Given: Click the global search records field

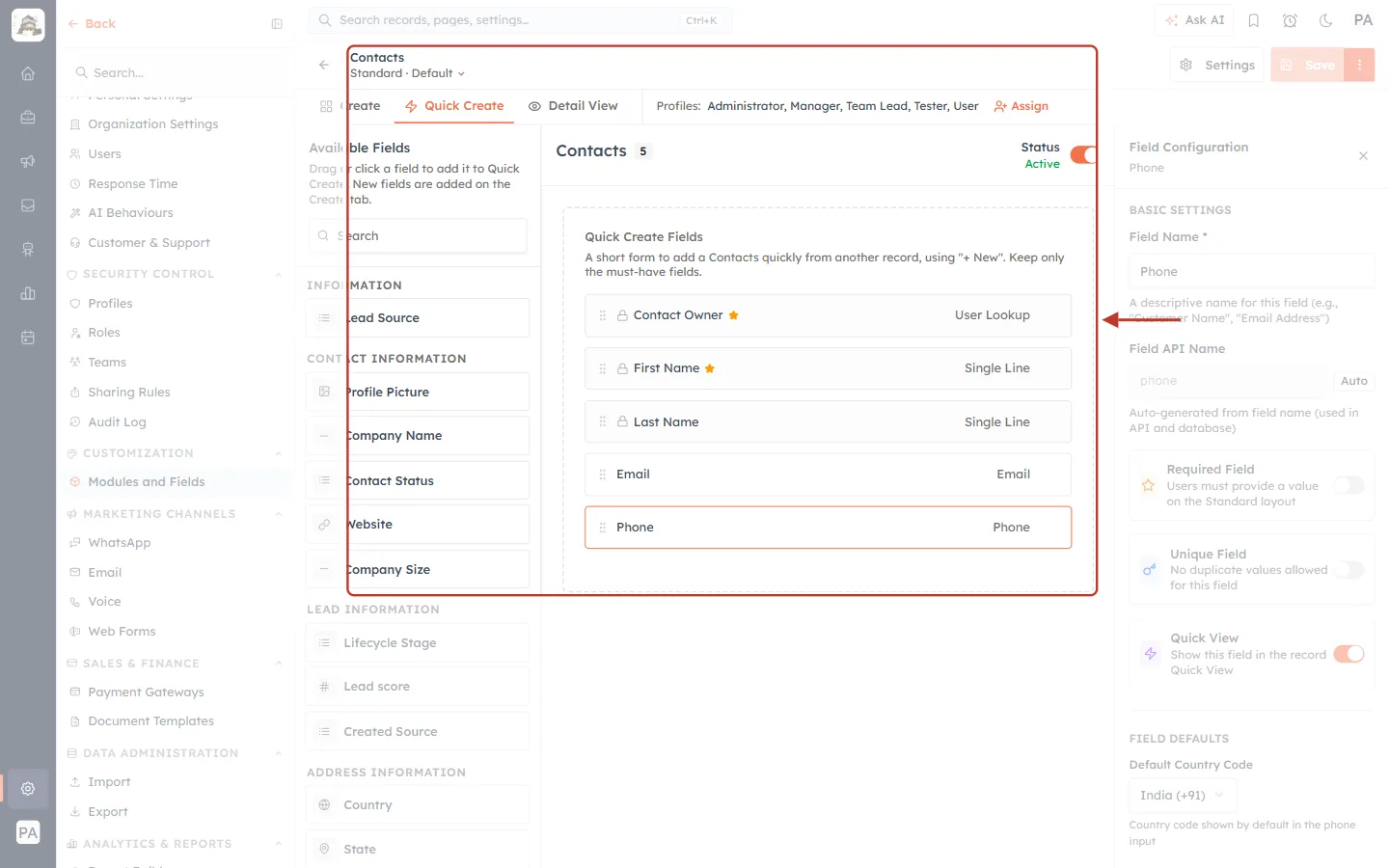Looking at the screenshot, I should coord(520,20).
